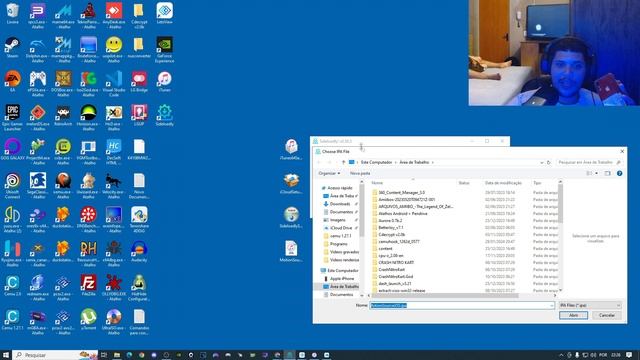Open File Explorer from the taskbar
640x360 pixels.
117,355
